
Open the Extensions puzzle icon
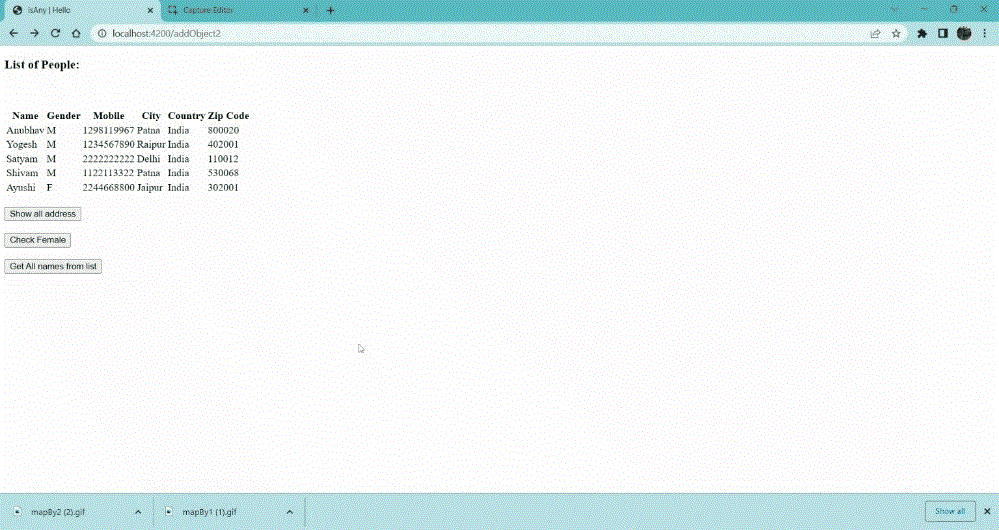[x=922, y=33]
